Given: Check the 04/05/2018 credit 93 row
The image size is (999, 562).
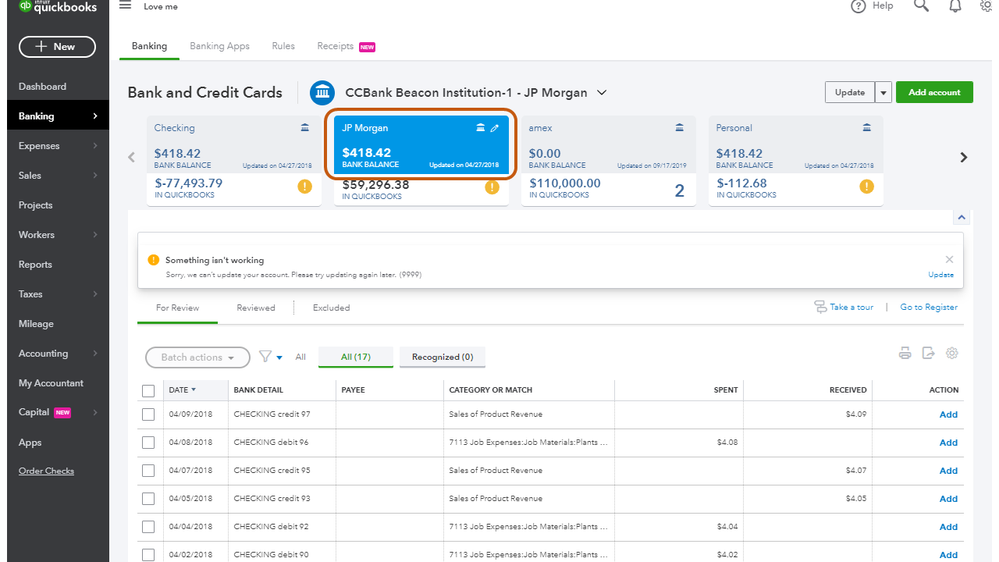Looking at the screenshot, I should (x=148, y=499).
